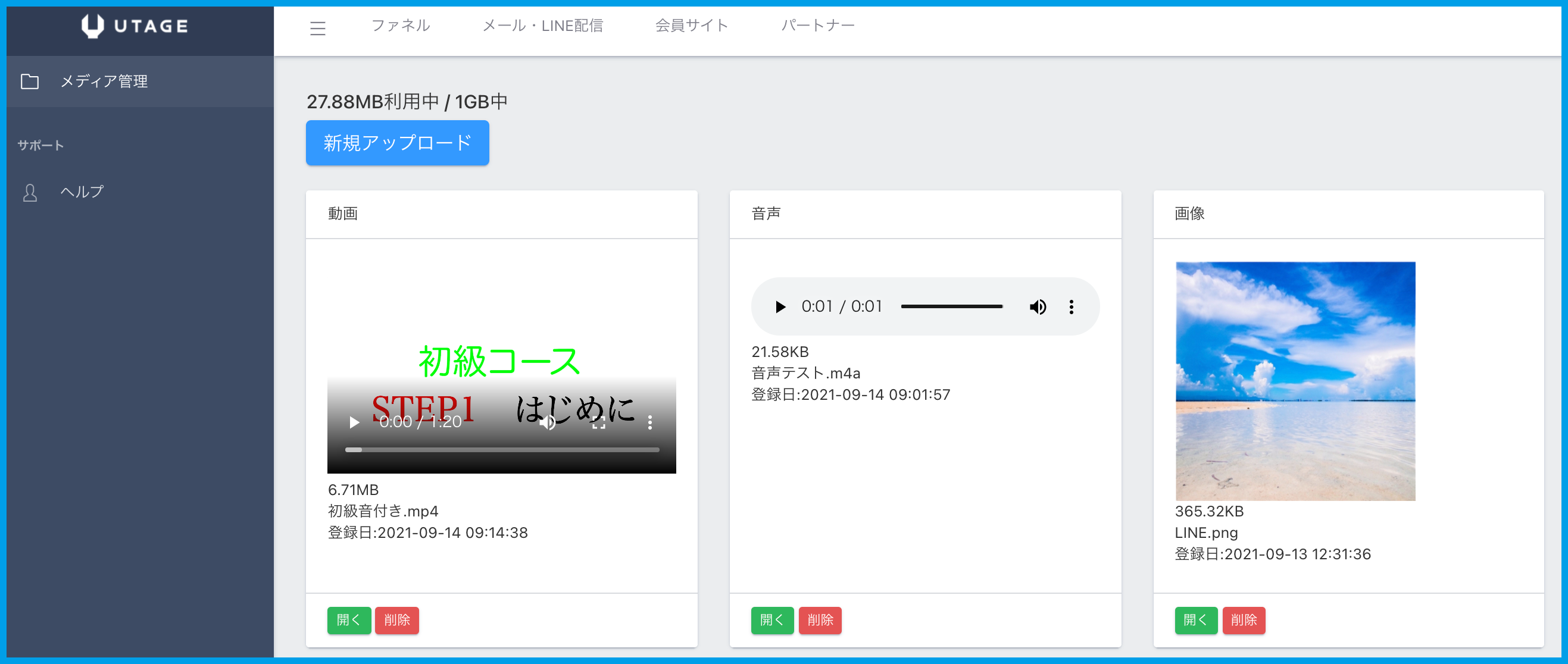Click the UTAGE logo
The image size is (1568, 664).
[x=135, y=26]
